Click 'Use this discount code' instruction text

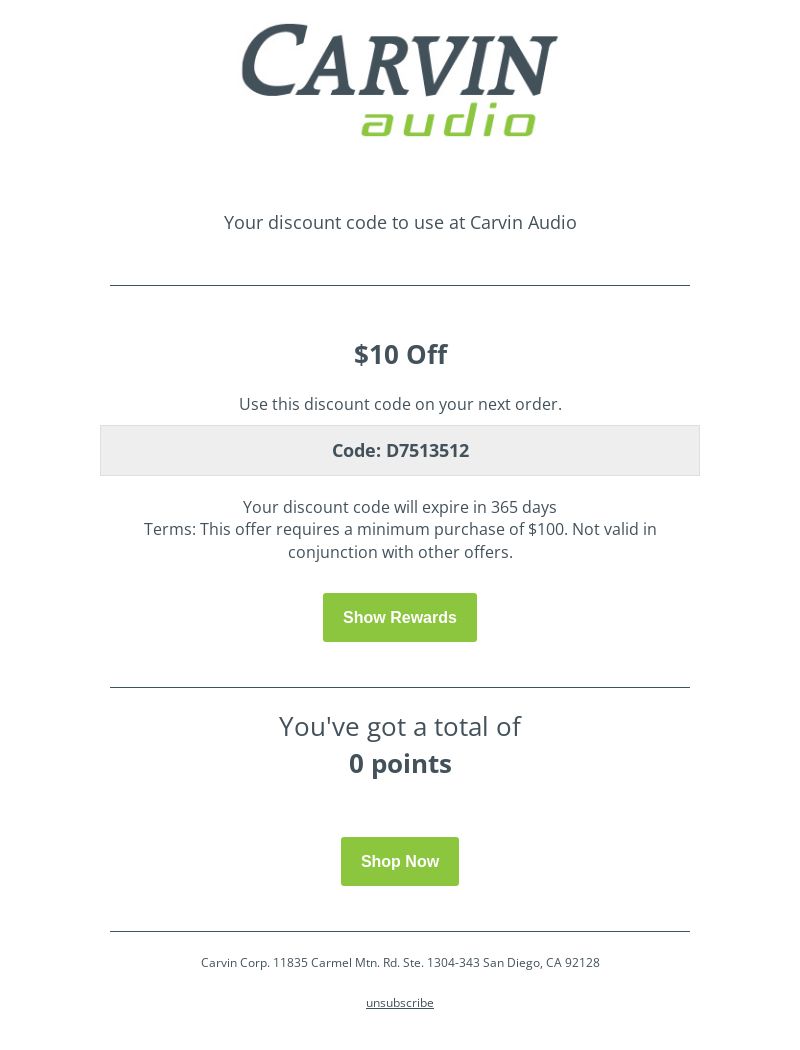pos(400,404)
